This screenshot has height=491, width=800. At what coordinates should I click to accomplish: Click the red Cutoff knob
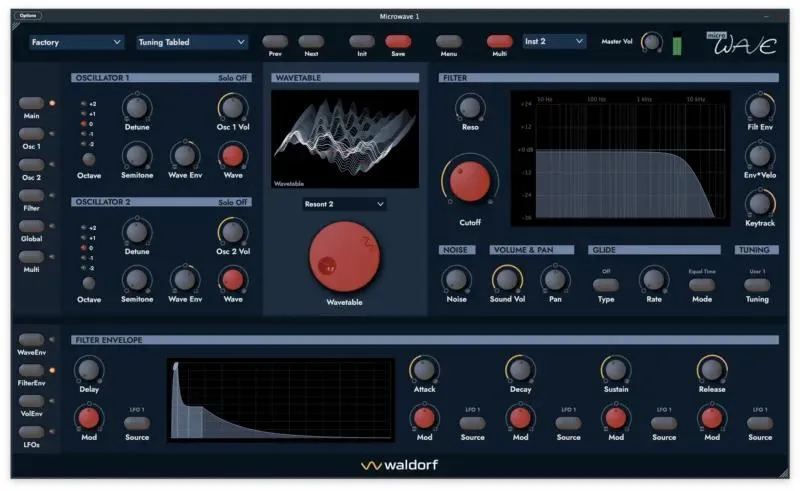(x=469, y=181)
